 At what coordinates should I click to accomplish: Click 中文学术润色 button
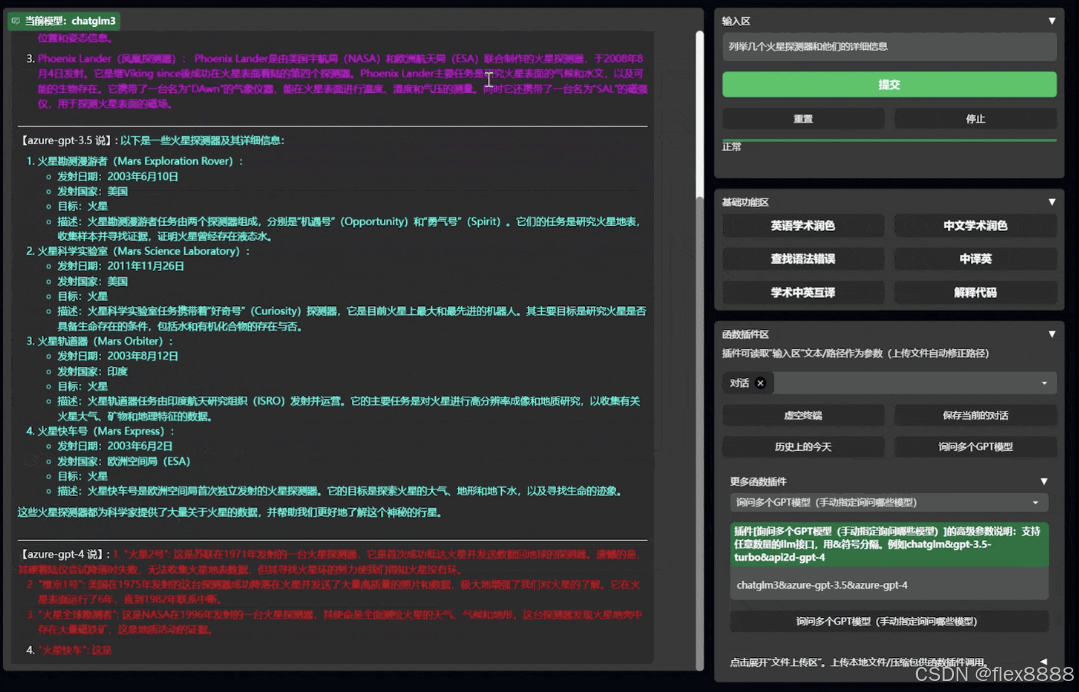(x=975, y=226)
